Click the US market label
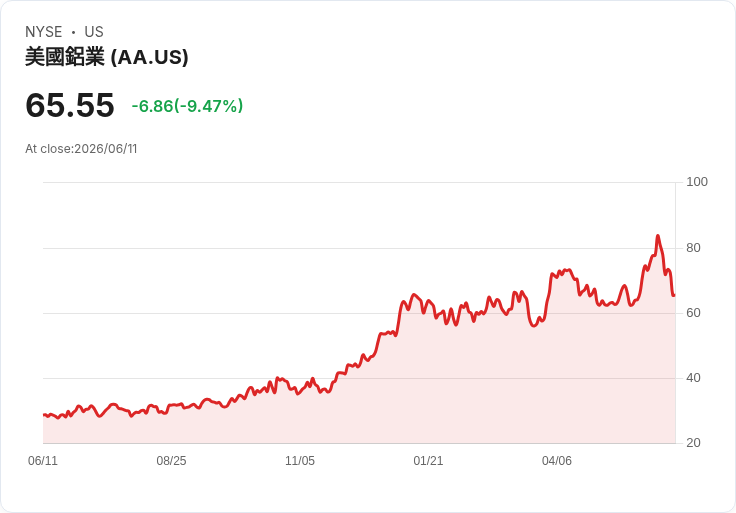736x513 pixels. [94, 32]
